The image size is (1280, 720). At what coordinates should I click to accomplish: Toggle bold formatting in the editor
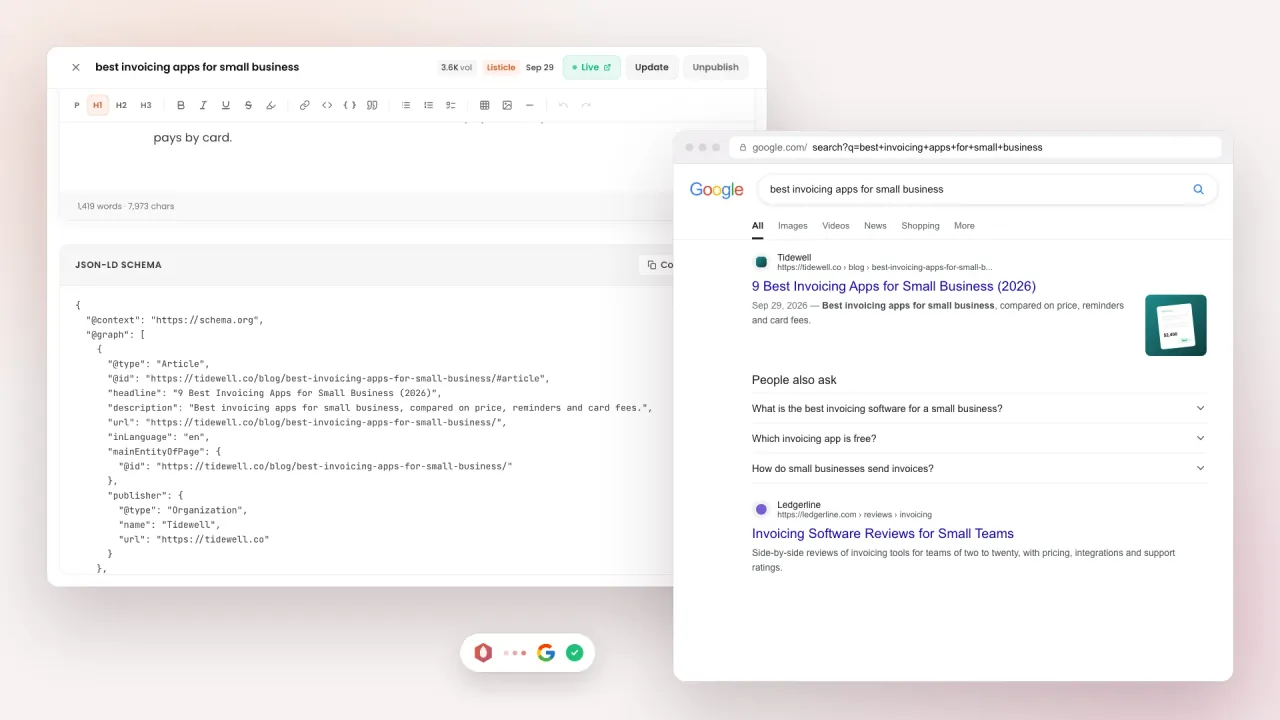181,105
